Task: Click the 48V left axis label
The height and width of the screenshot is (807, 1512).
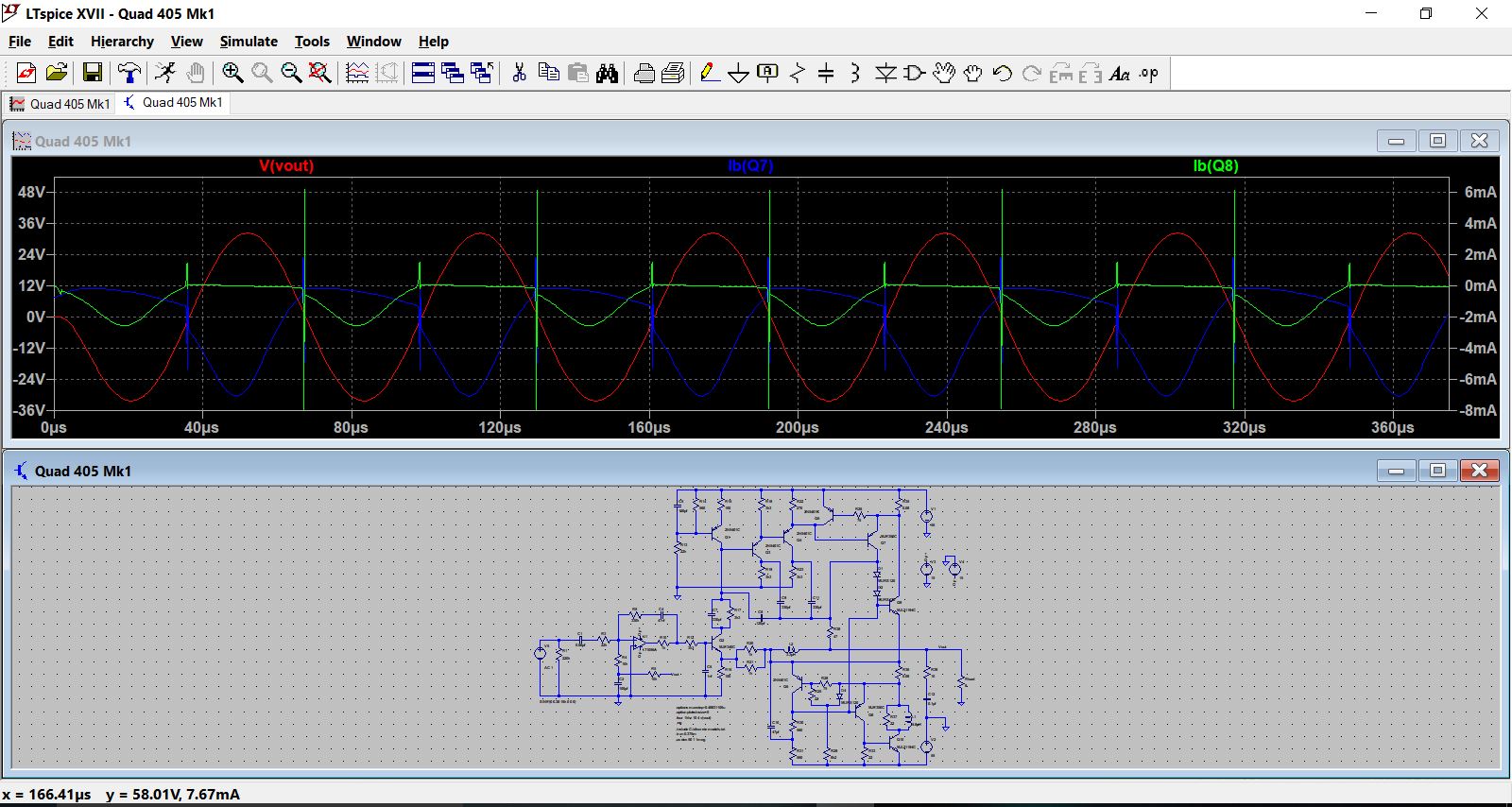Action: pyautogui.click(x=31, y=192)
